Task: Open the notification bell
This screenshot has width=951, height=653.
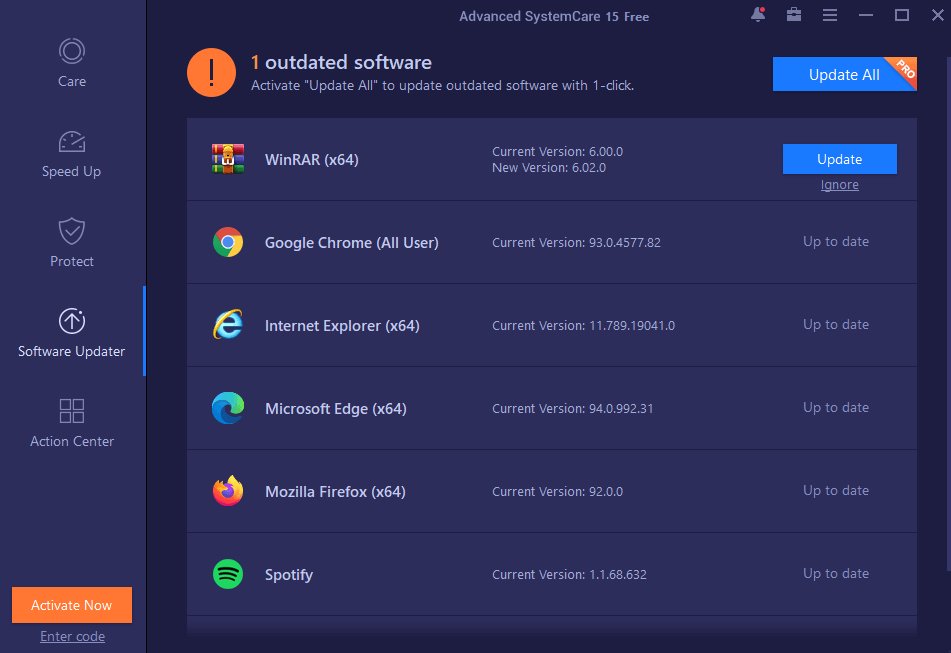Action: [x=757, y=15]
